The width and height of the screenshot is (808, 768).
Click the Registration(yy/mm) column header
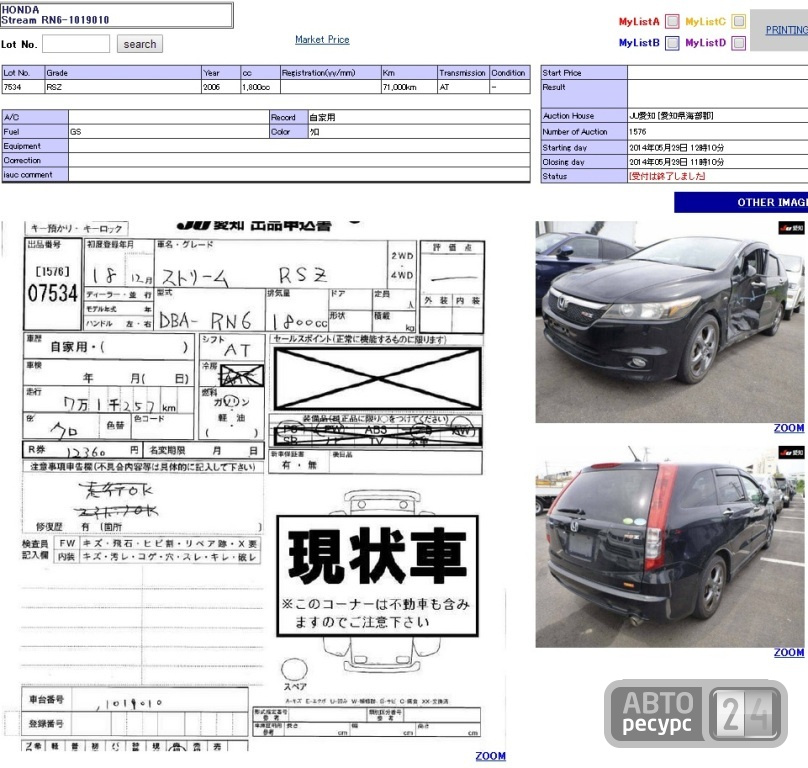[330, 73]
